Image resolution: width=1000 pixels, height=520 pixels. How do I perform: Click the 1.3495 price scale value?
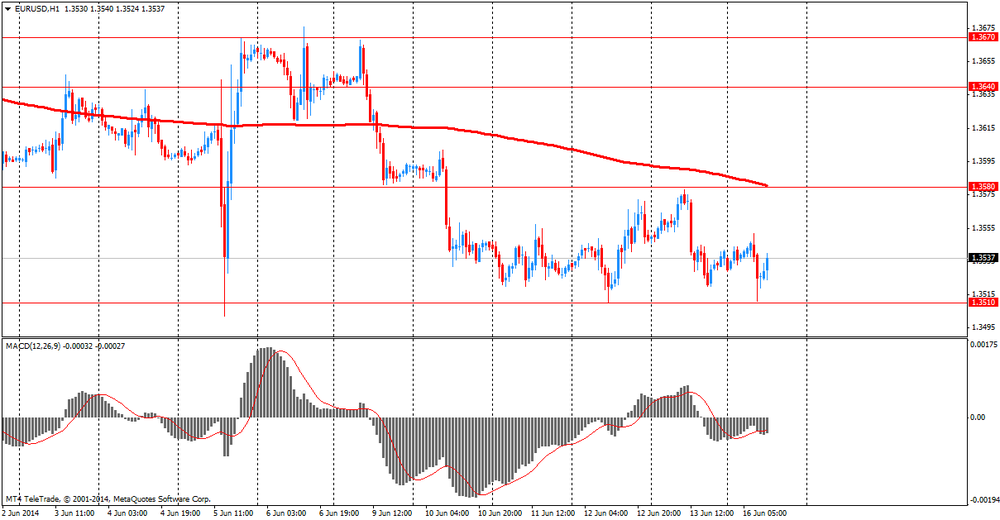(982, 327)
